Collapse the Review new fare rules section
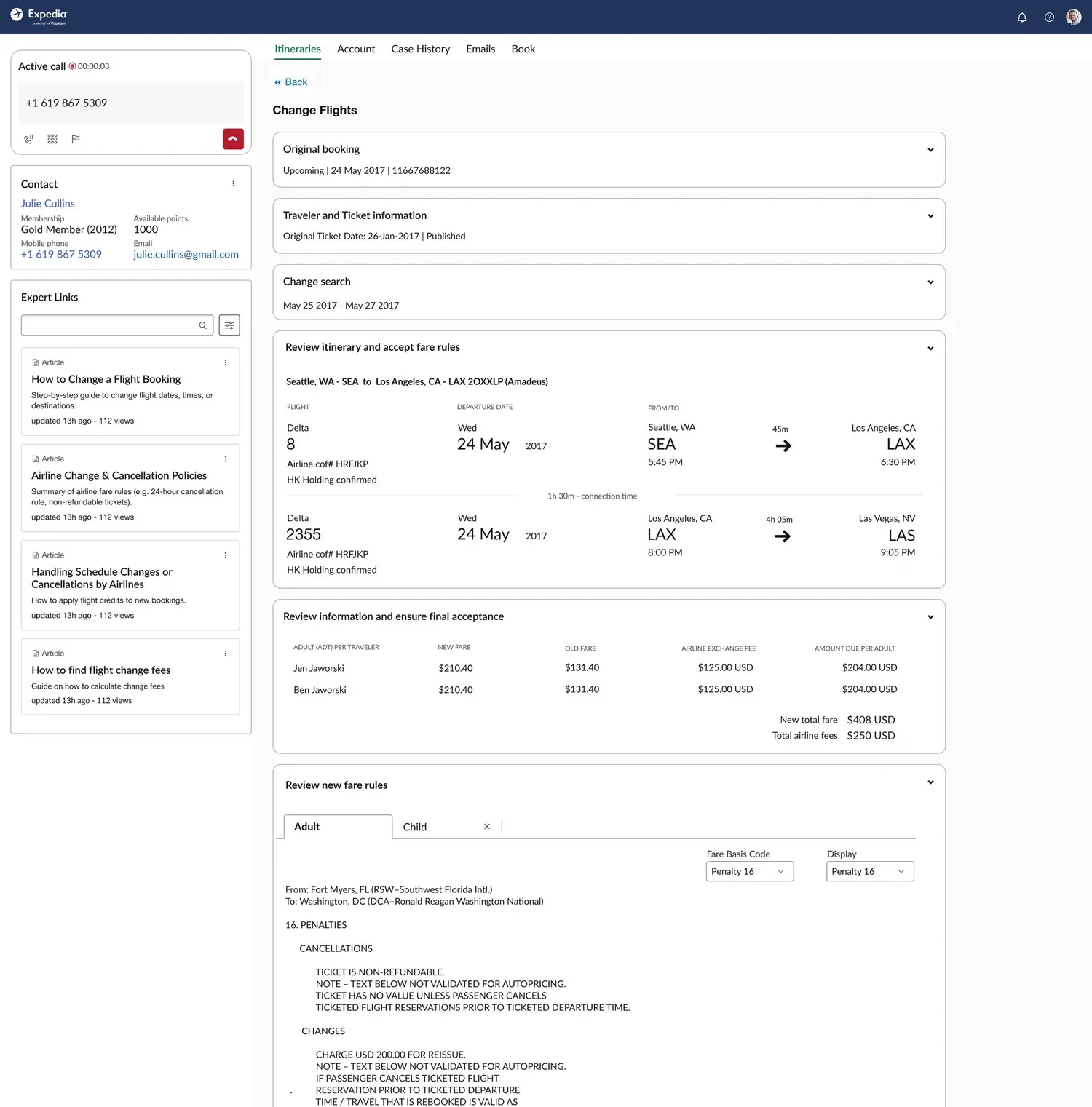This screenshot has width=1092, height=1107. pyautogui.click(x=930, y=782)
